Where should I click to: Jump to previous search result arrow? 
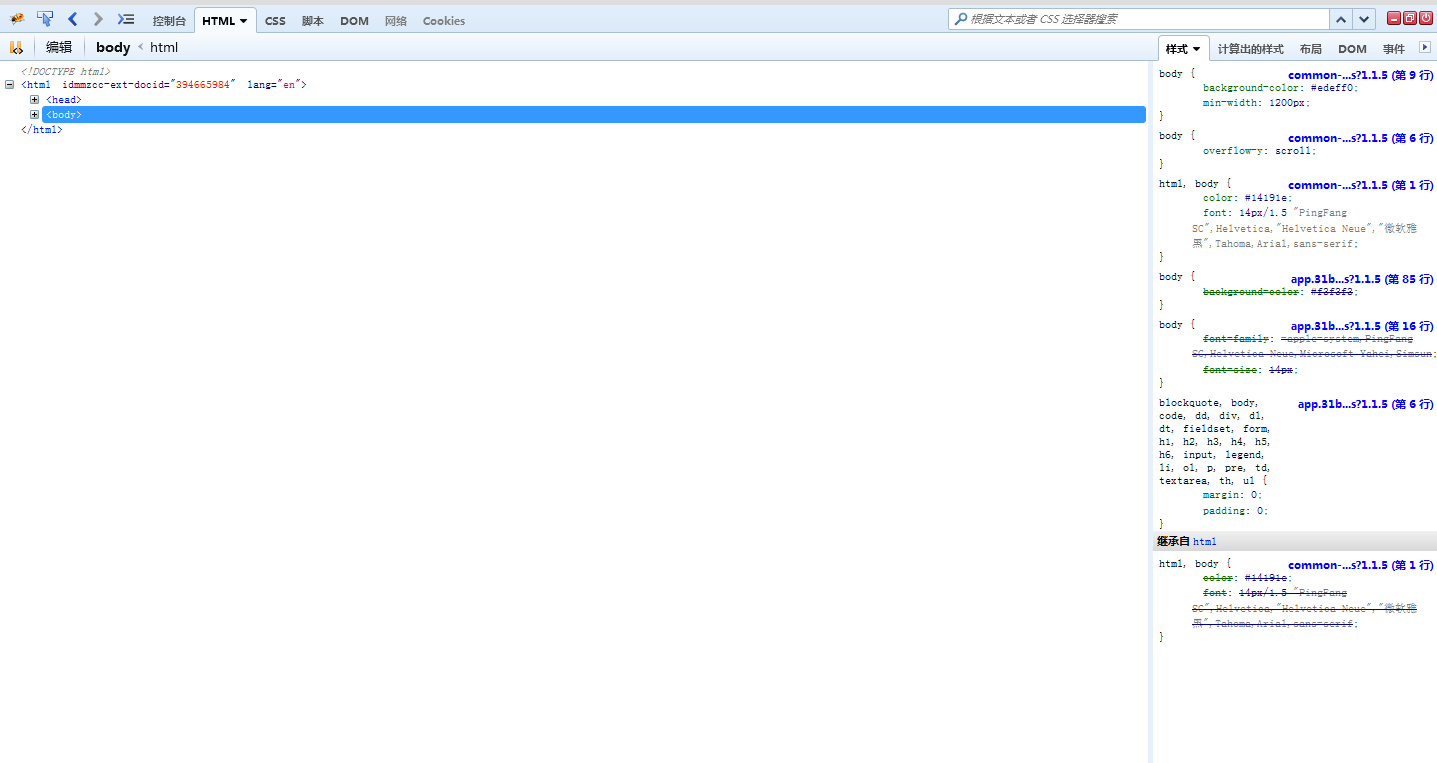coord(1342,19)
